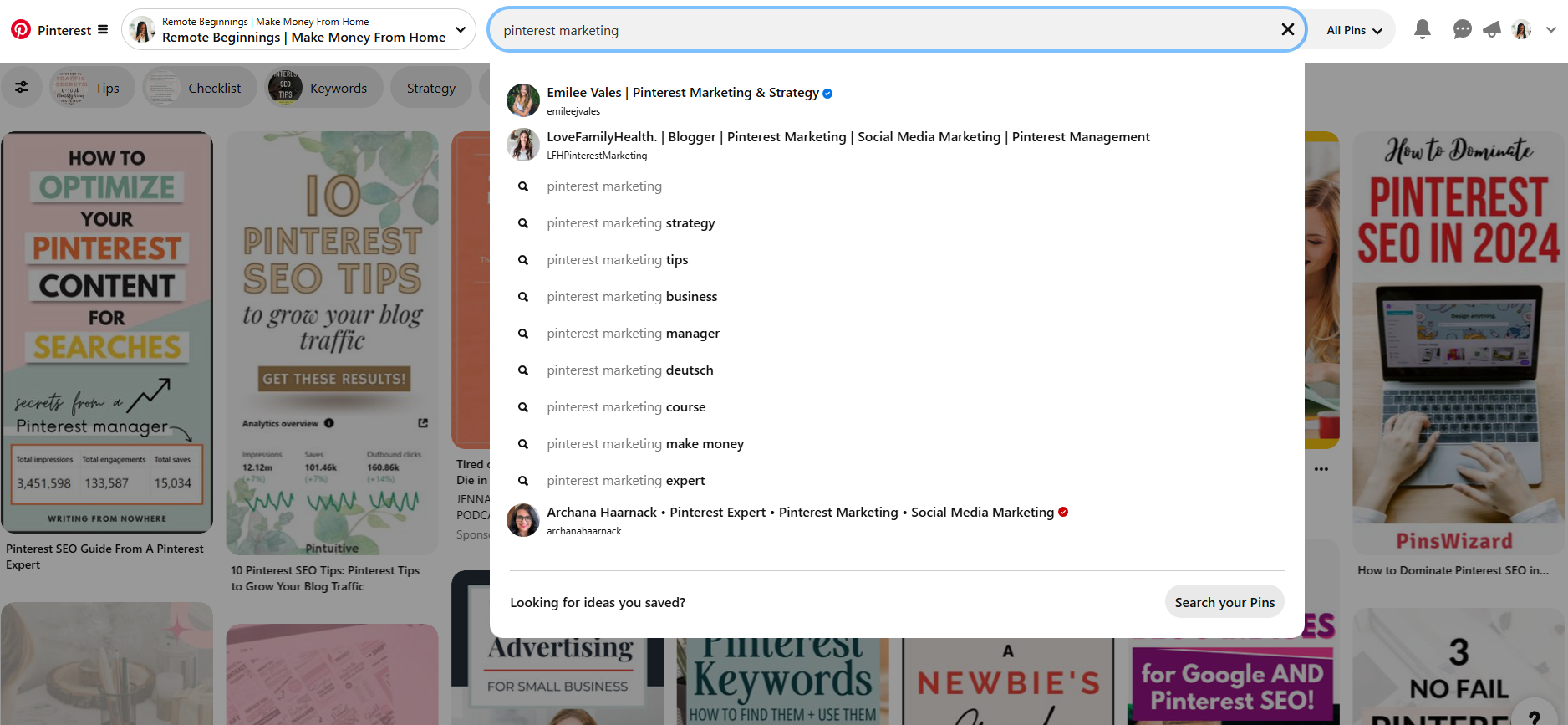Click the Pinterest logo icon
Screen dimensions: 1568x725
coord(21,30)
